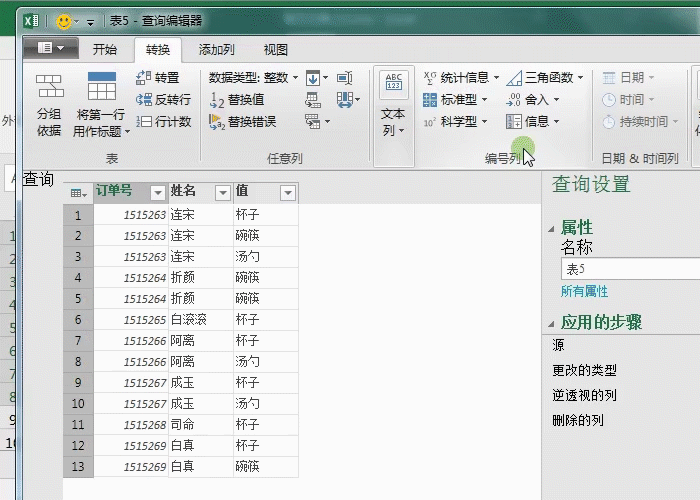Open filter dropdown for 值 column
Image resolution: width=700 pixels, height=500 pixels.
287,192
